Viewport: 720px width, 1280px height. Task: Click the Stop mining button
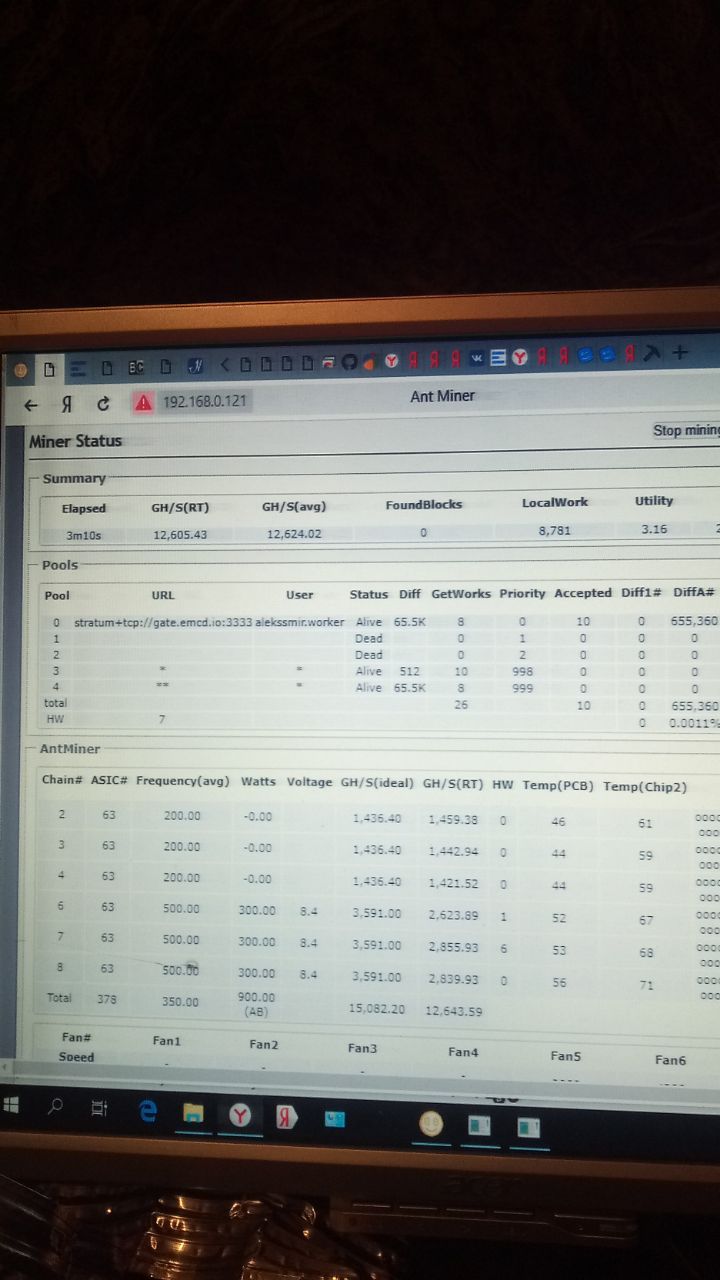click(x=686, y=430)
